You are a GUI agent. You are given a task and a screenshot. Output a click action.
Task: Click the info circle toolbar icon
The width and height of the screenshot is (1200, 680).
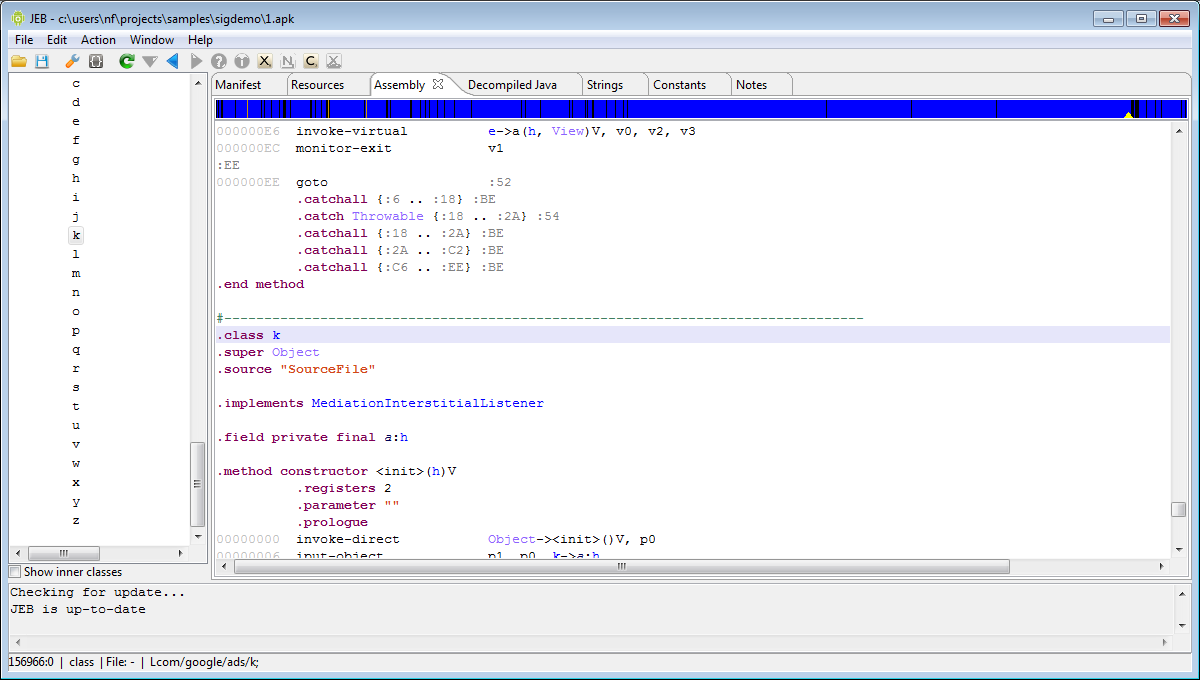pyautogui.click(x=242, y=61)
